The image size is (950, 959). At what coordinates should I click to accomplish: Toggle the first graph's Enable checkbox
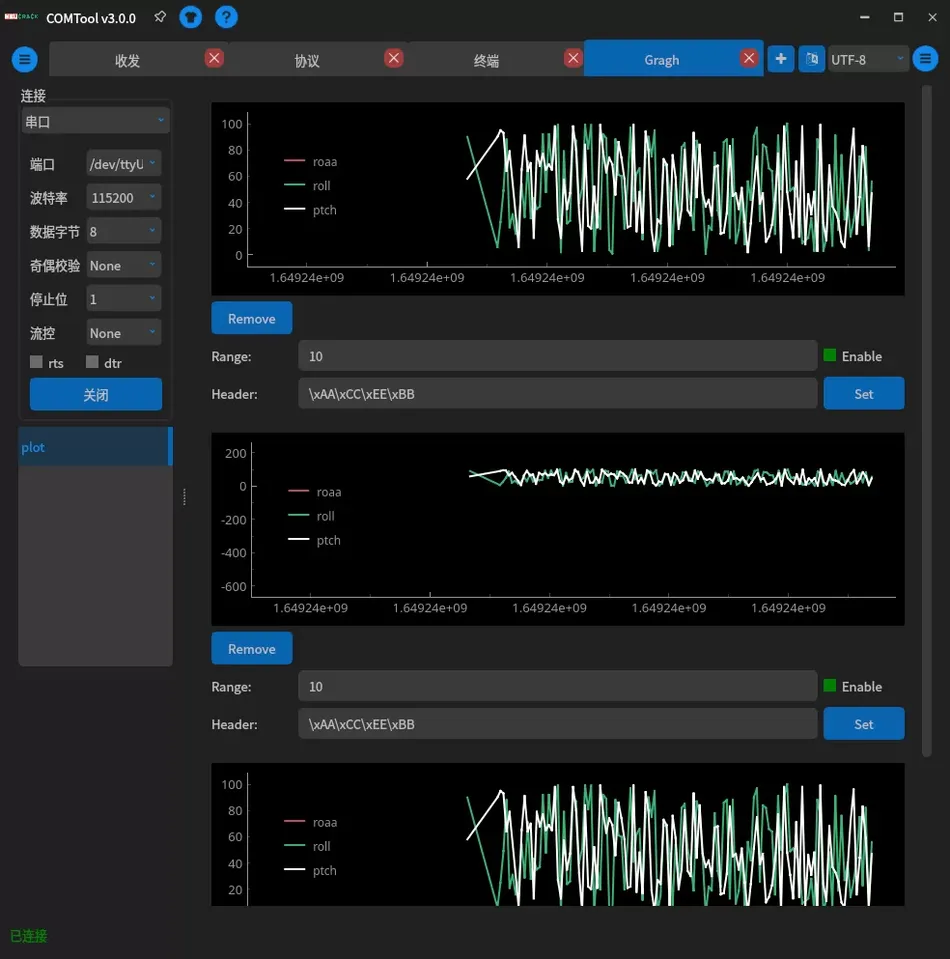tap(830, 356)
